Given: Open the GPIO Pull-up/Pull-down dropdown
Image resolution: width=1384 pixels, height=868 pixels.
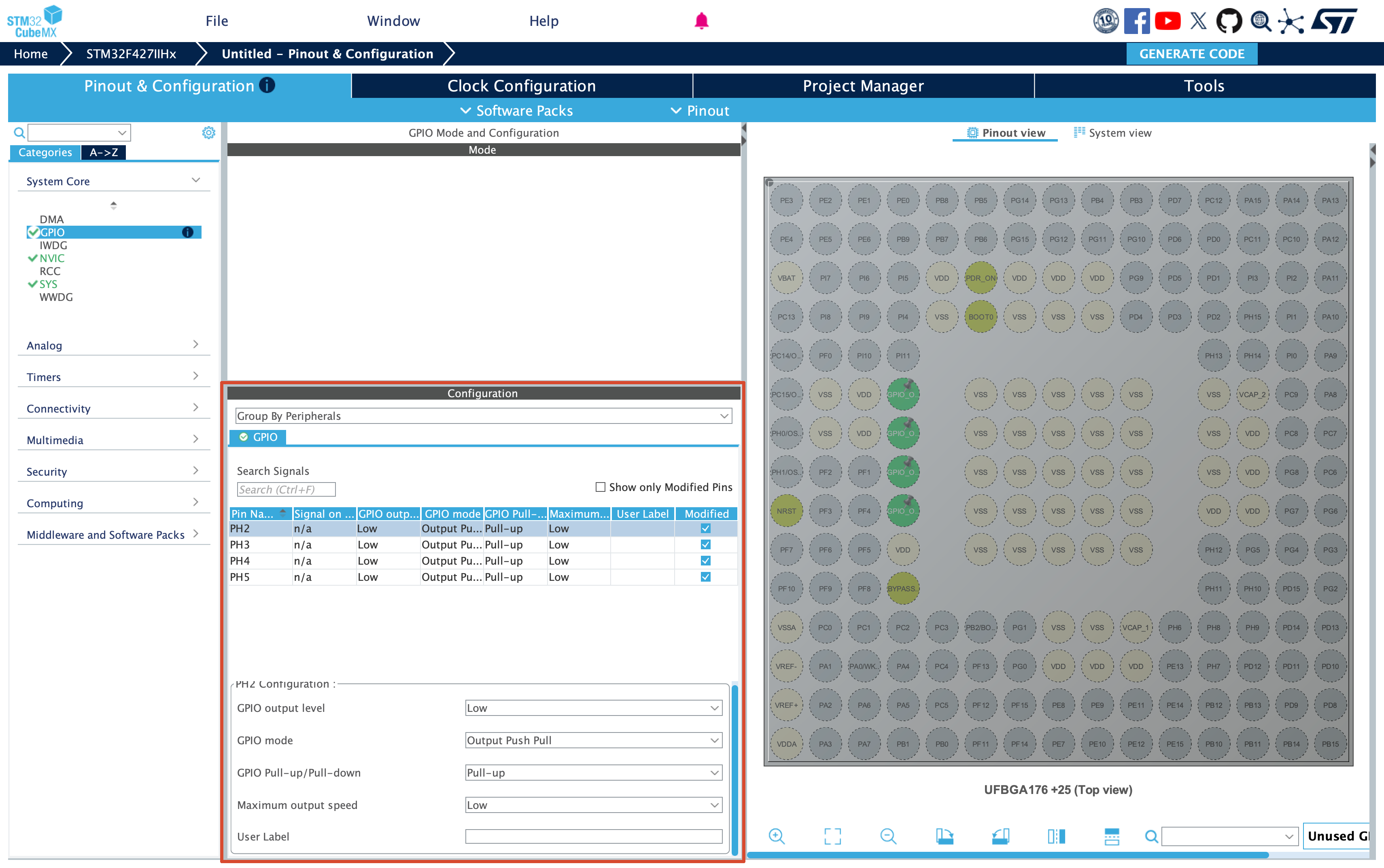Looking at the screenshot, I should pyautogui.click(x=593, y=772).
